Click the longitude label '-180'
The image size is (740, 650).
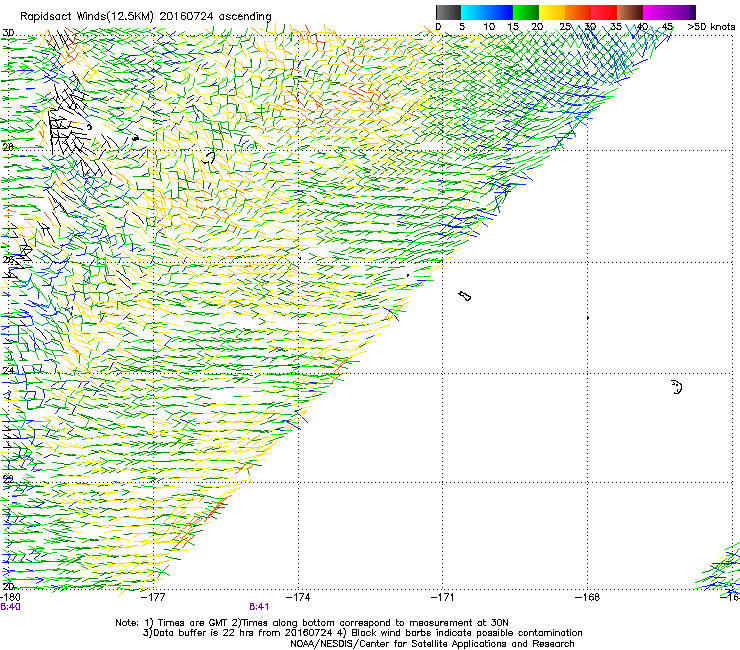(10, 598)
